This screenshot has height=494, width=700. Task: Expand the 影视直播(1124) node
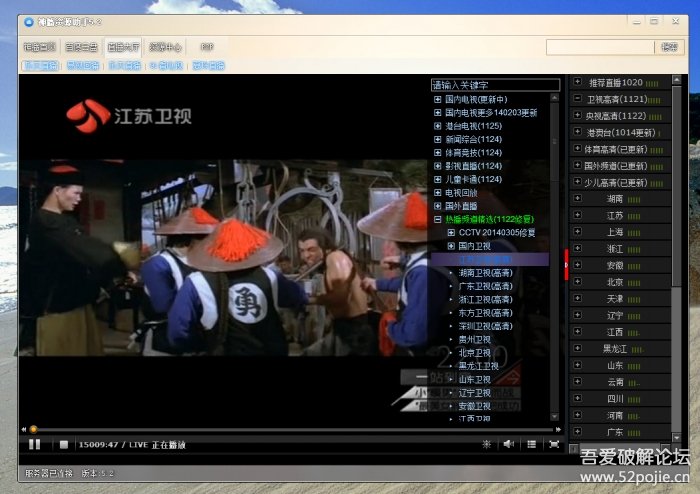coord(438,166)
